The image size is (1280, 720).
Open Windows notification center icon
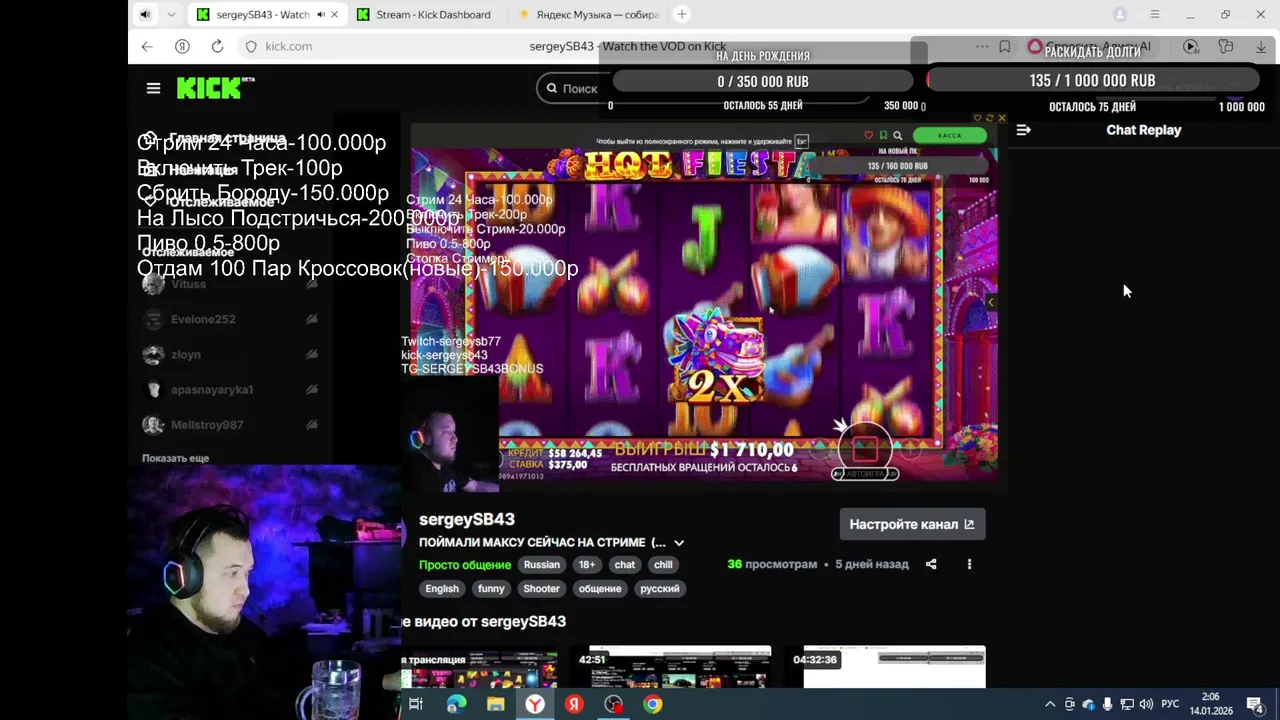[1255, 704]
